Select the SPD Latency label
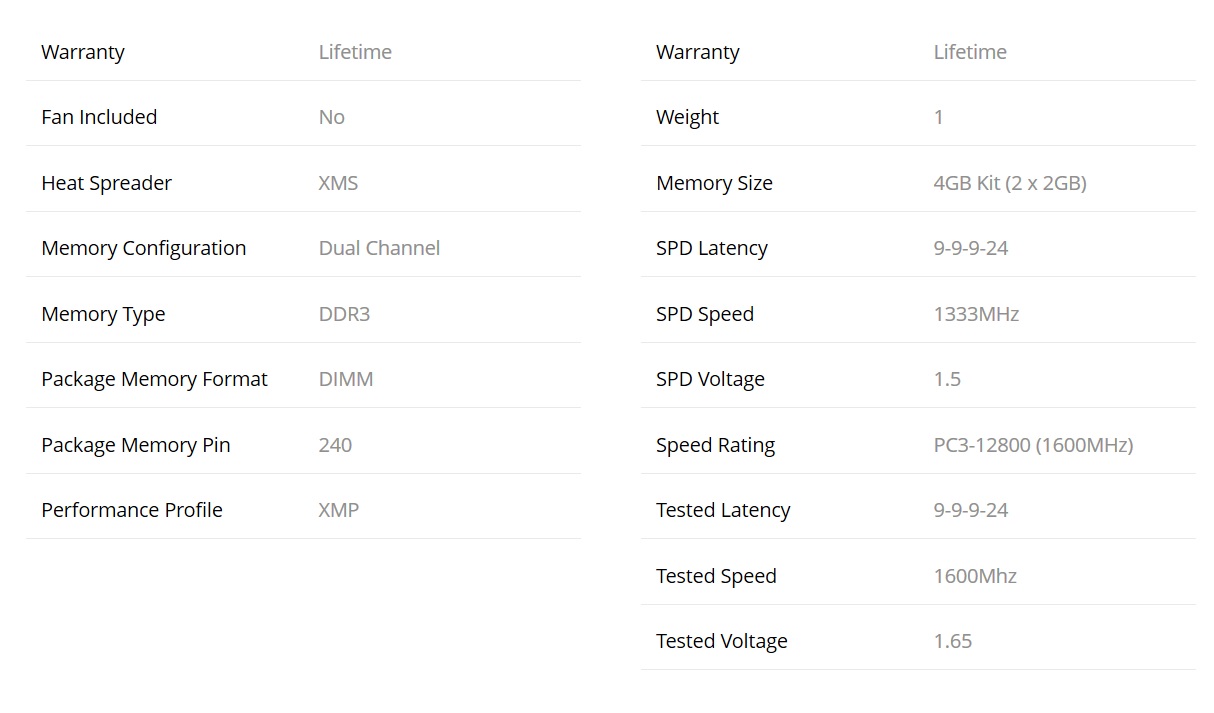1214x713 pixels. [712, 248]
